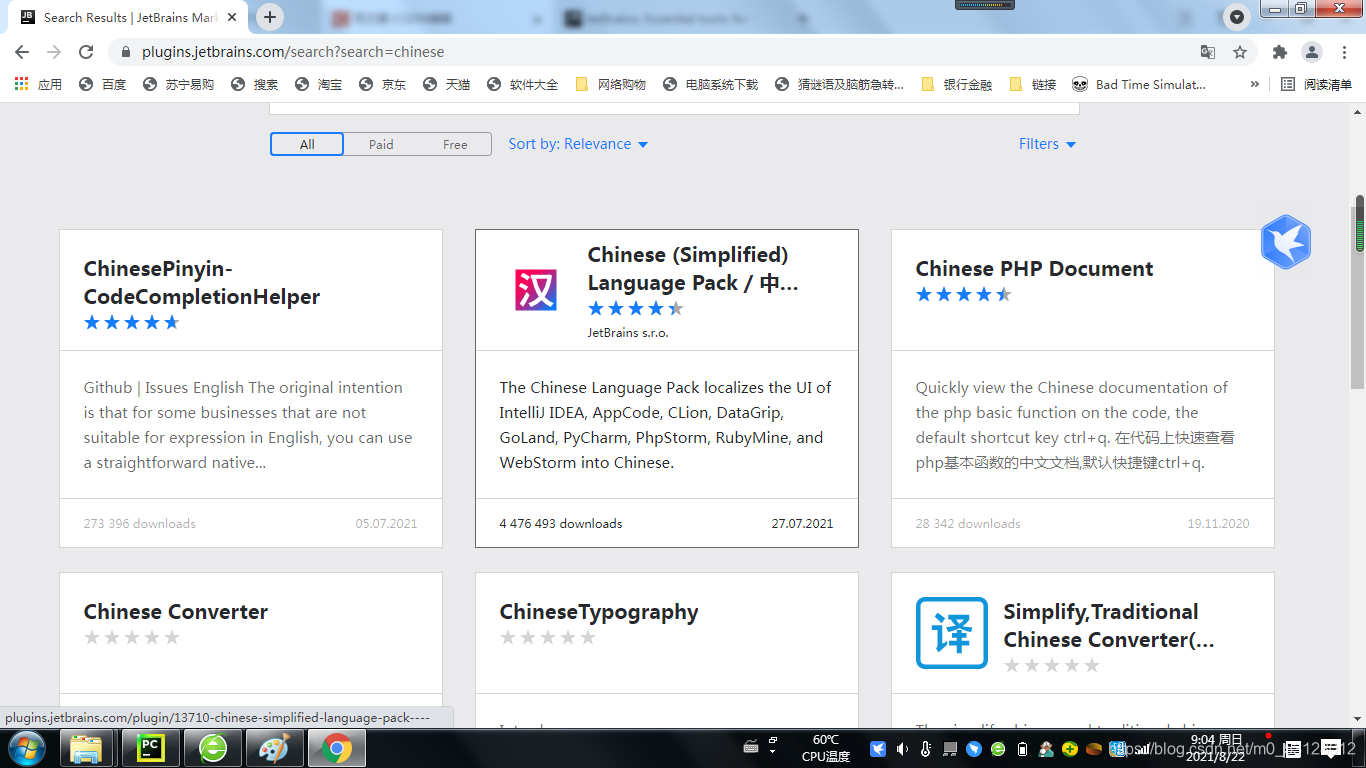
Task: Click the CPU温度 60℃ readout
Action: (826, 748)
